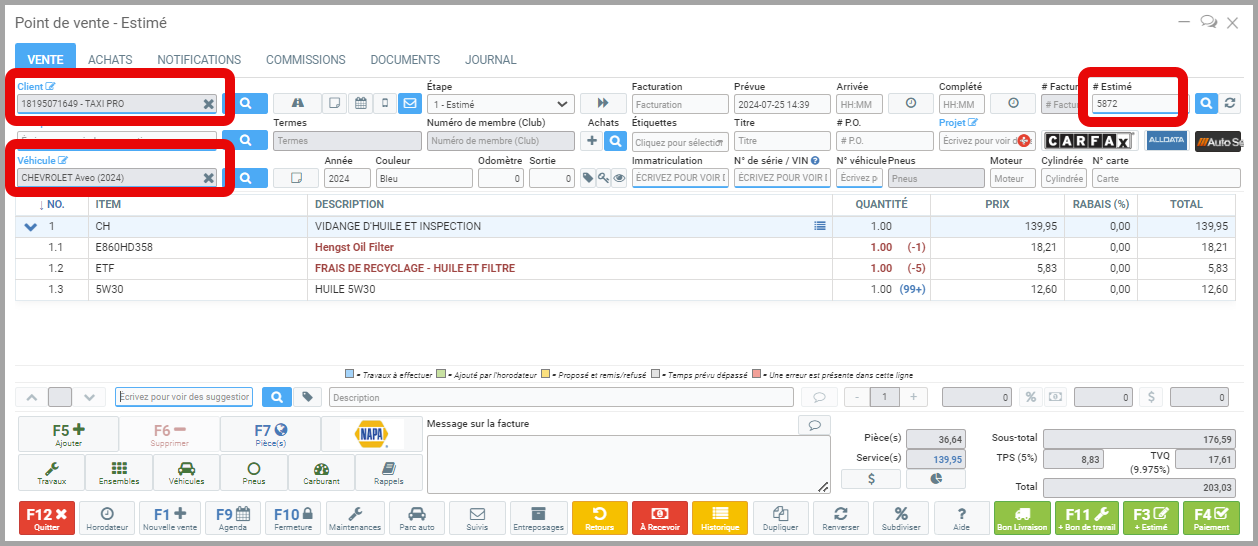The image size is (1258, 546).
Task: Open the Carburant gauge tool
Action: point(321,472)
